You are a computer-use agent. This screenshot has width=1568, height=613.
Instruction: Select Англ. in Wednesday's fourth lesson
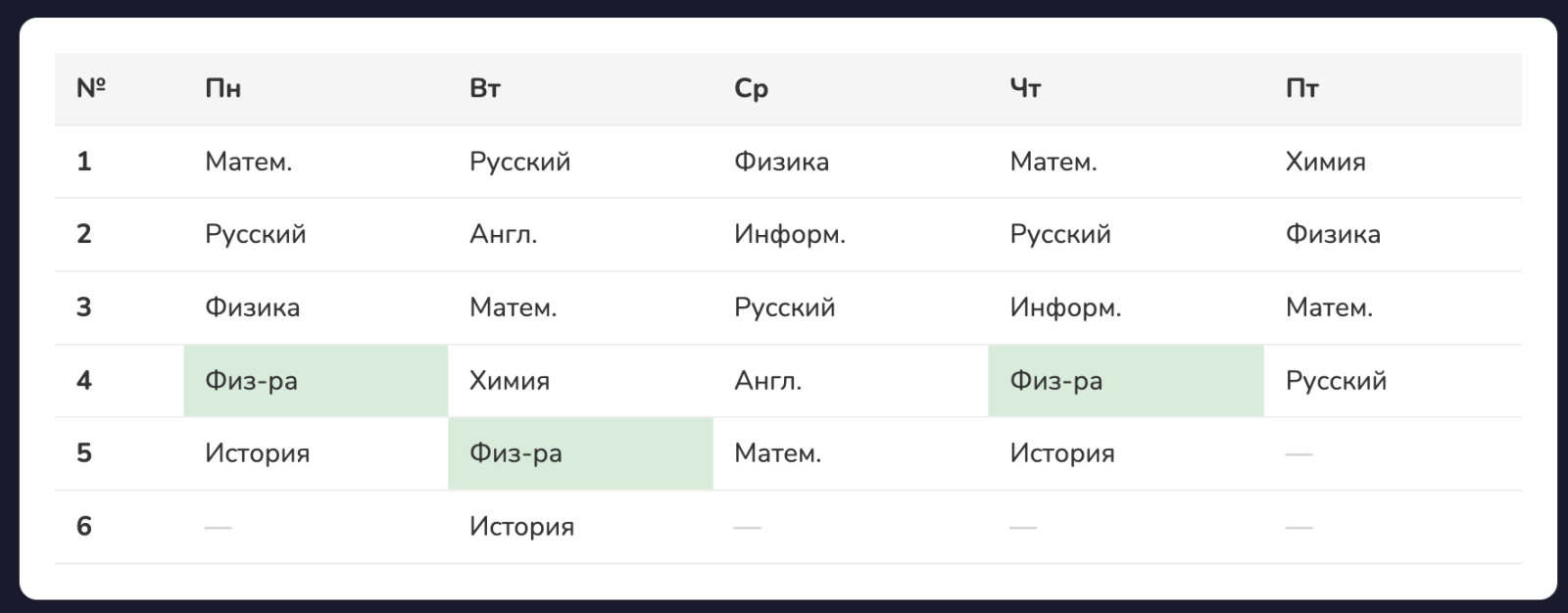pyautogui.click(x=767, y=381)
